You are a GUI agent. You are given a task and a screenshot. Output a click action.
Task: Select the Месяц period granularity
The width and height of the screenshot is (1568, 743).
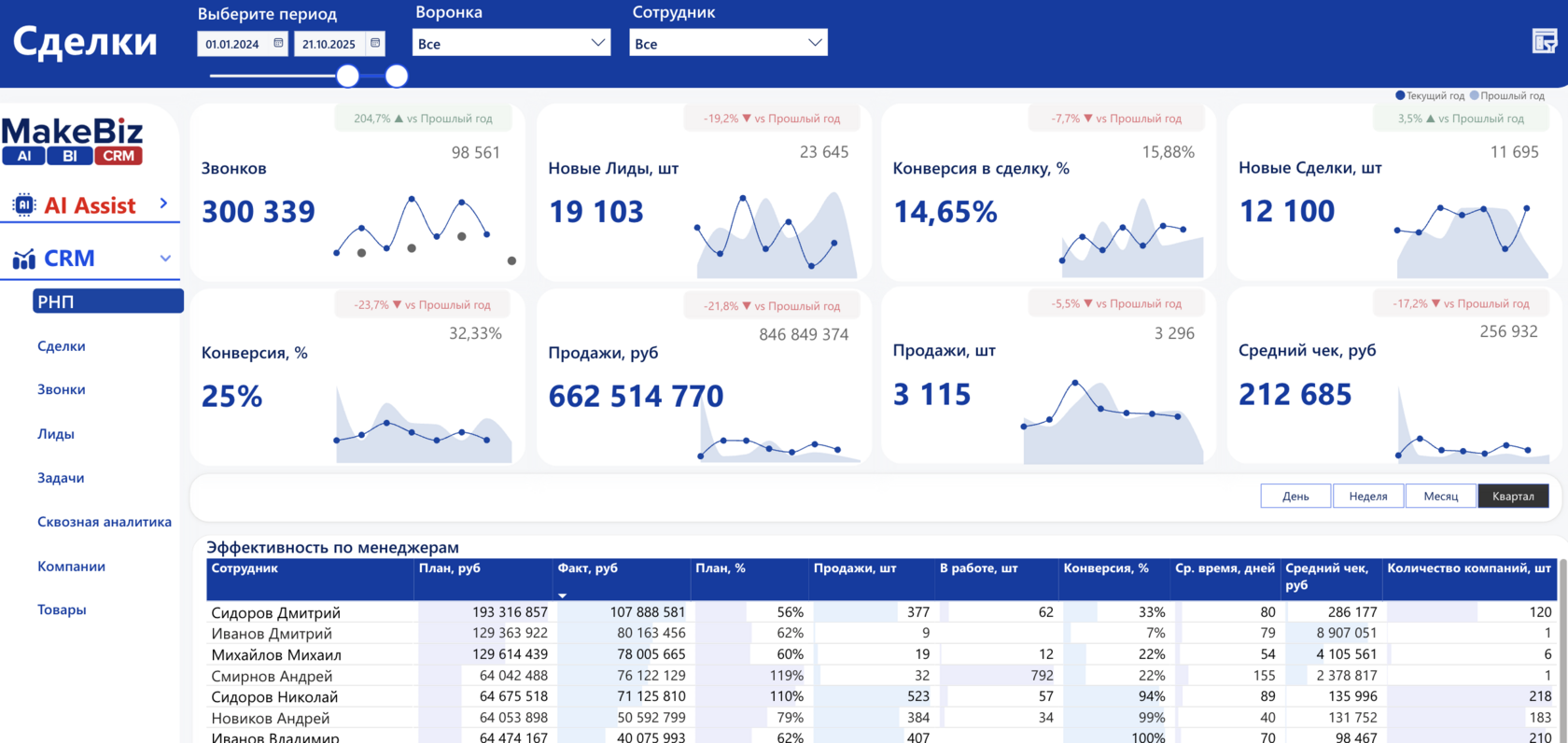pos(1441,496)
